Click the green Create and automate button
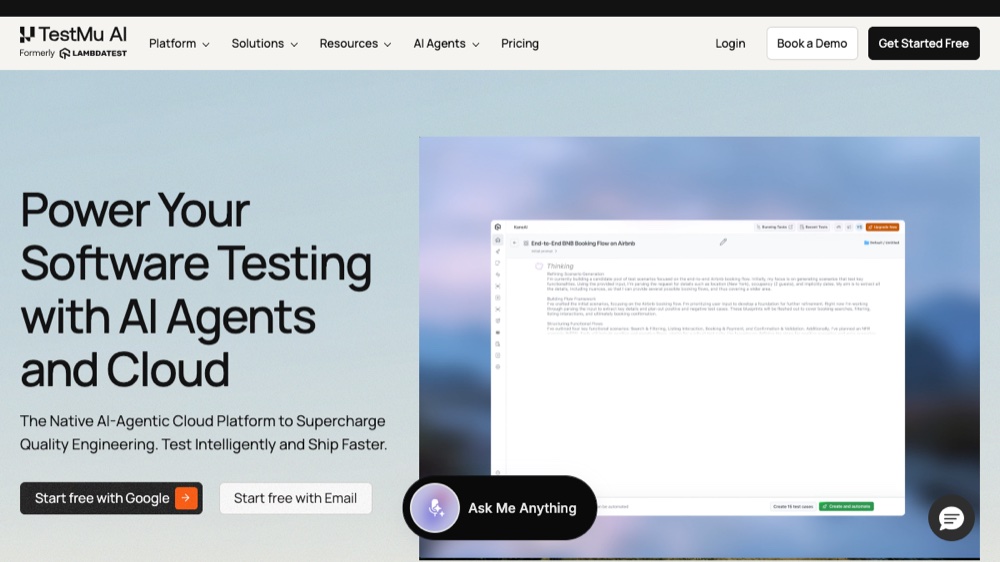 click(846, 507)
